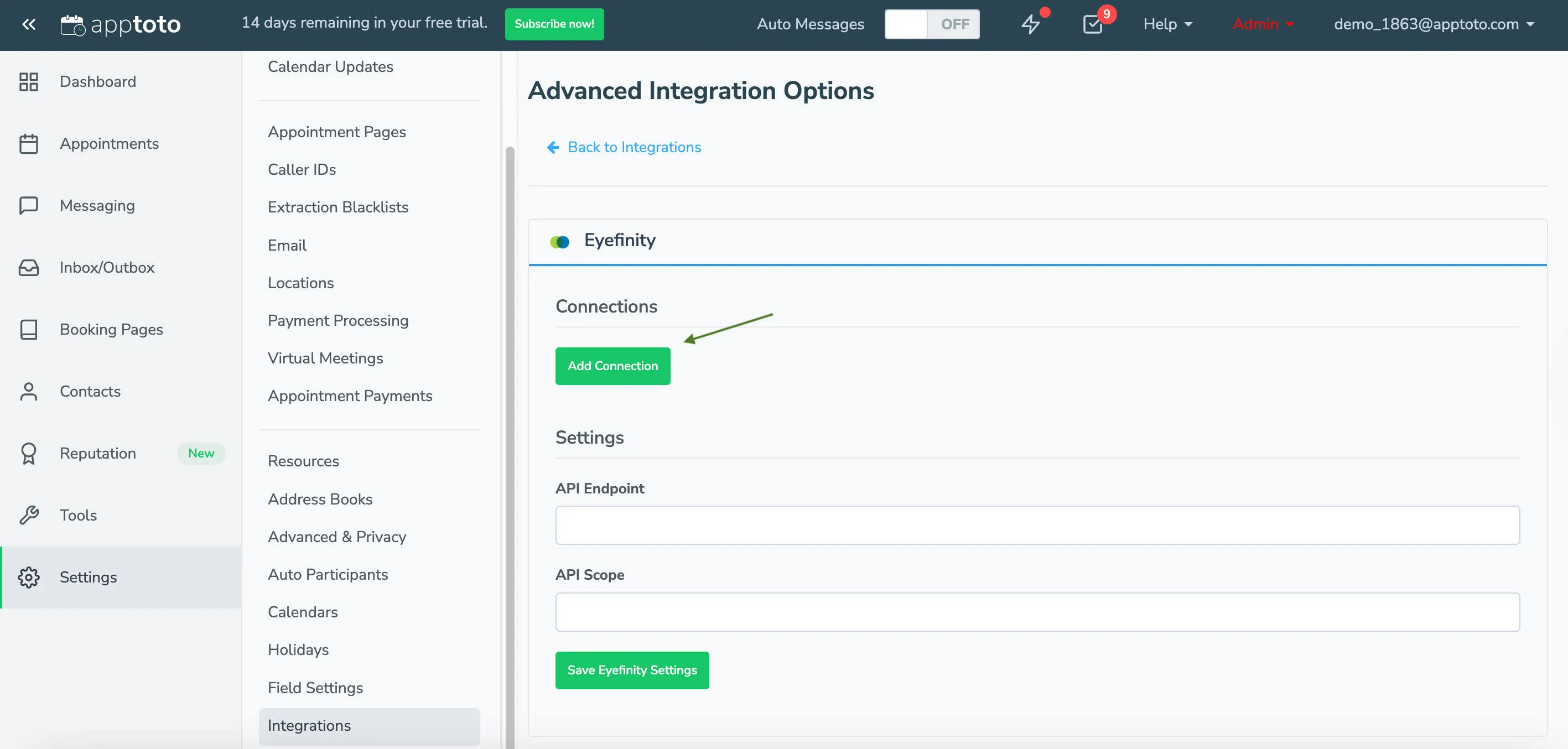Collapse the sidebar with the double-chevron icon
The height and width of the screenshot is (749, 1568).
point(29,24)
